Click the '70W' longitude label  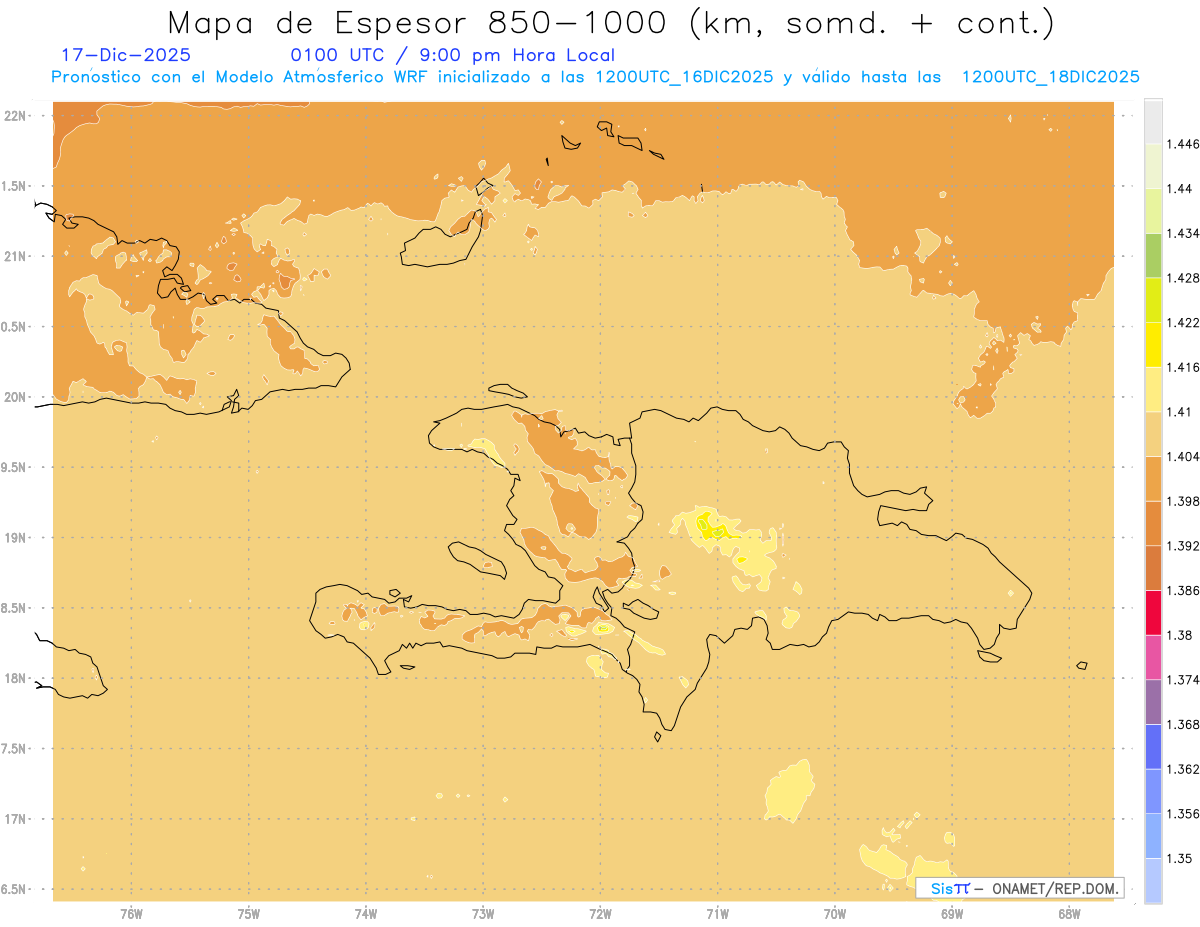[x=835, y=914]
